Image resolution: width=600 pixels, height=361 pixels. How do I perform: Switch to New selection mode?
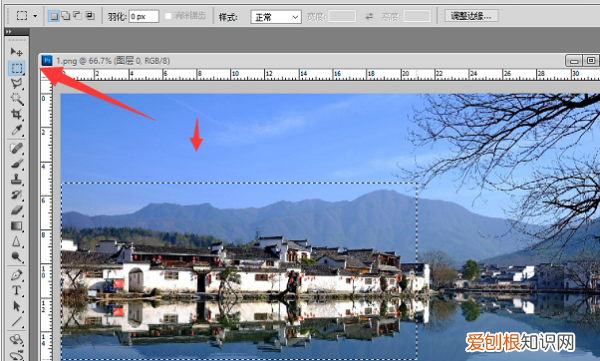(54, 16)
